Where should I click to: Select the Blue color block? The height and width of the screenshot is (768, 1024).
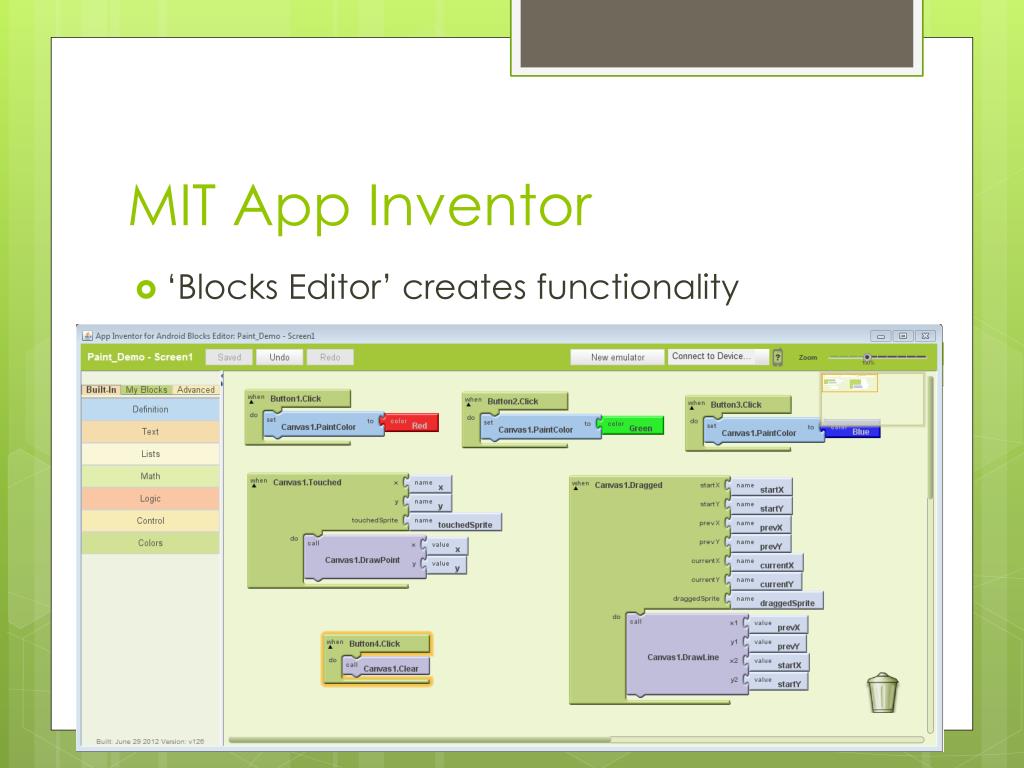pos(853,432)
